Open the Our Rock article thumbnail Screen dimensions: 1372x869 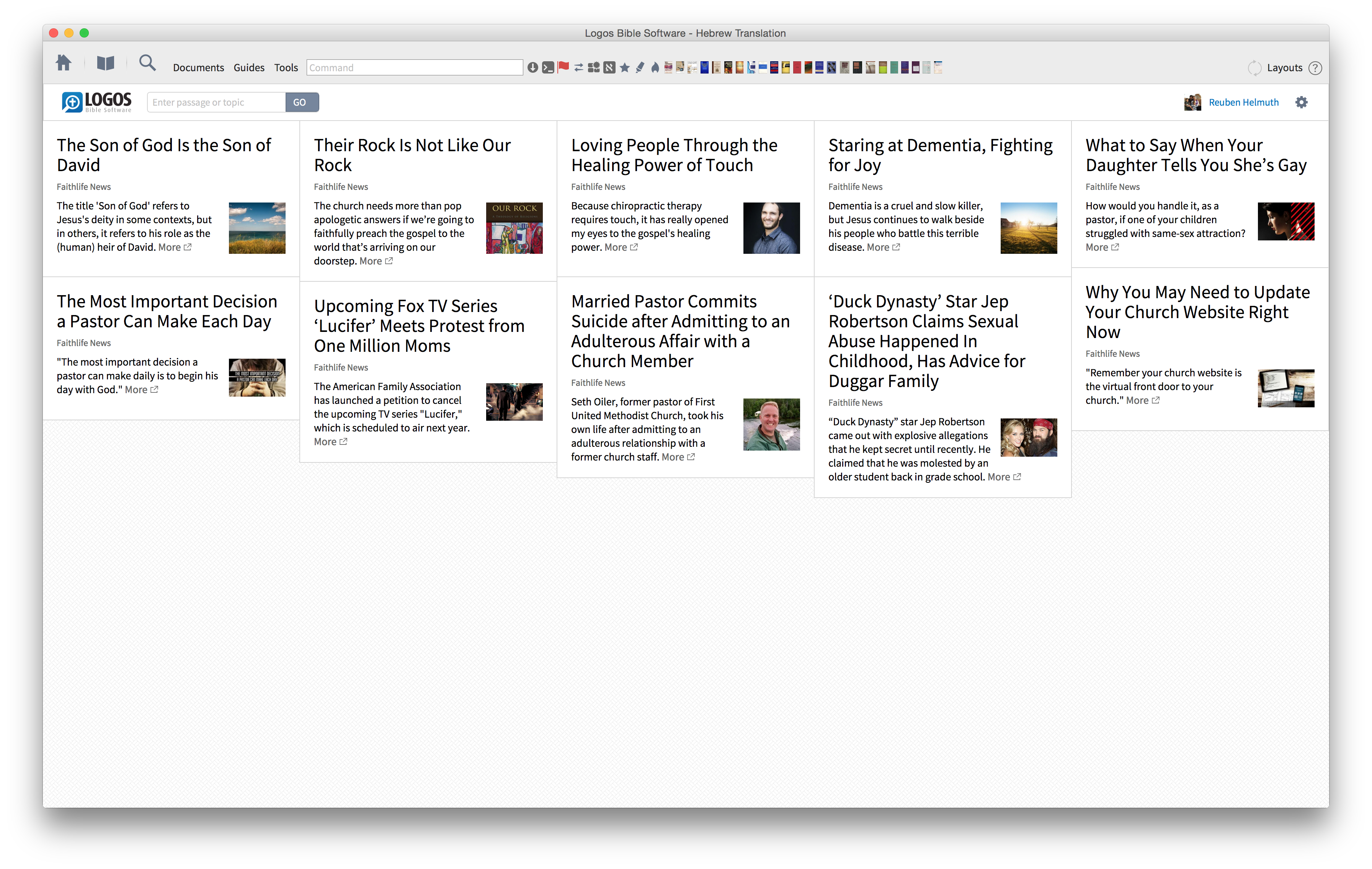point(514,228)
